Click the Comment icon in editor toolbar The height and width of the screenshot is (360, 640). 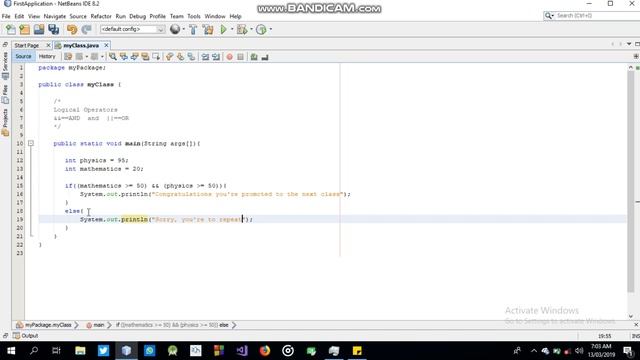254,57
